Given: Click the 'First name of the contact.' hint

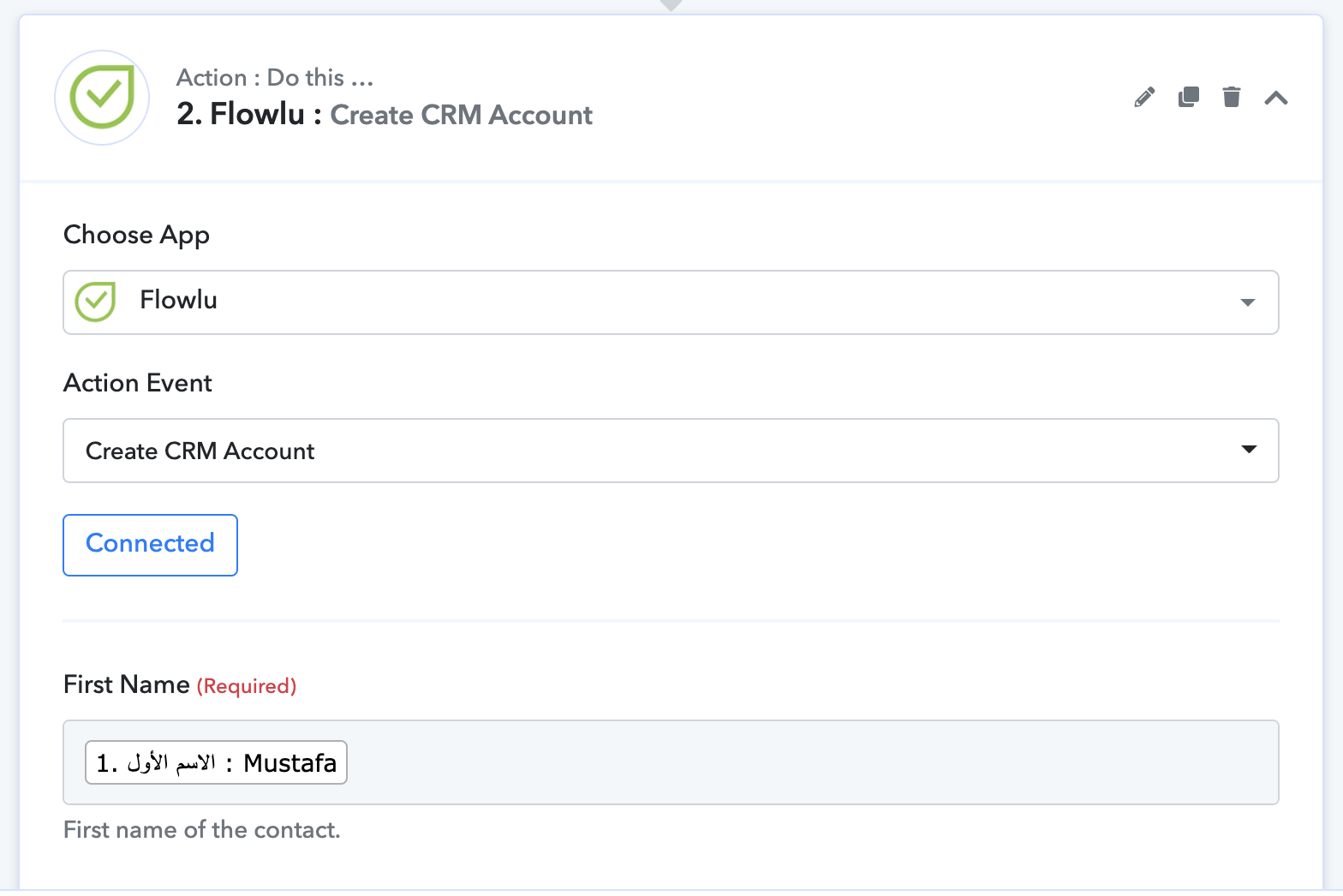Looking at the screenshot, I should point(202,830).
